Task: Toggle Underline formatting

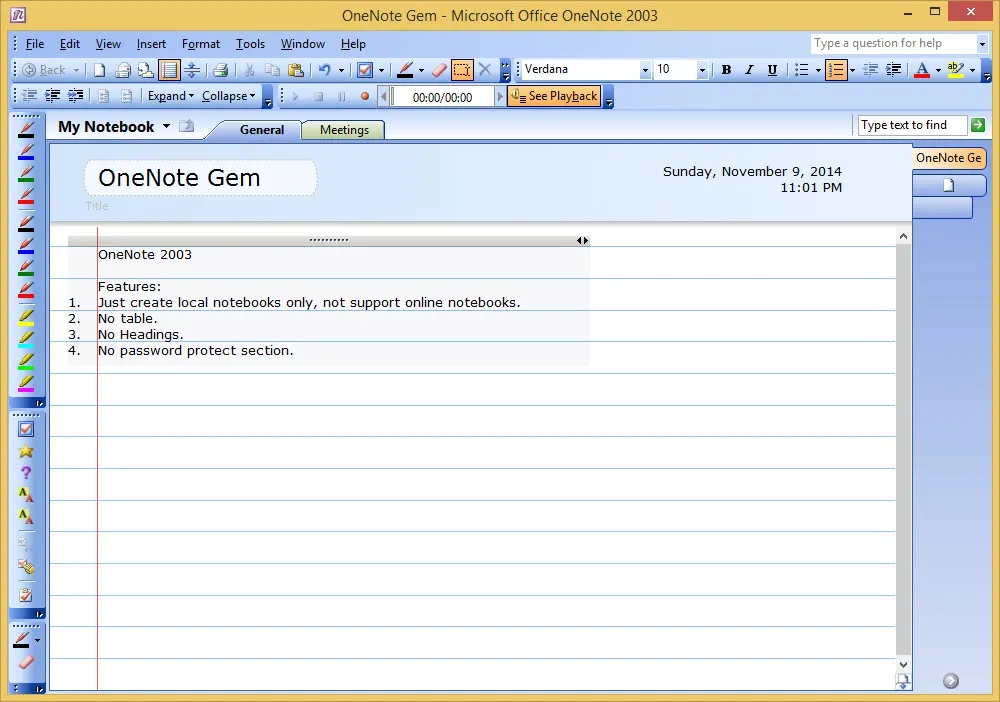Action: 772,70
